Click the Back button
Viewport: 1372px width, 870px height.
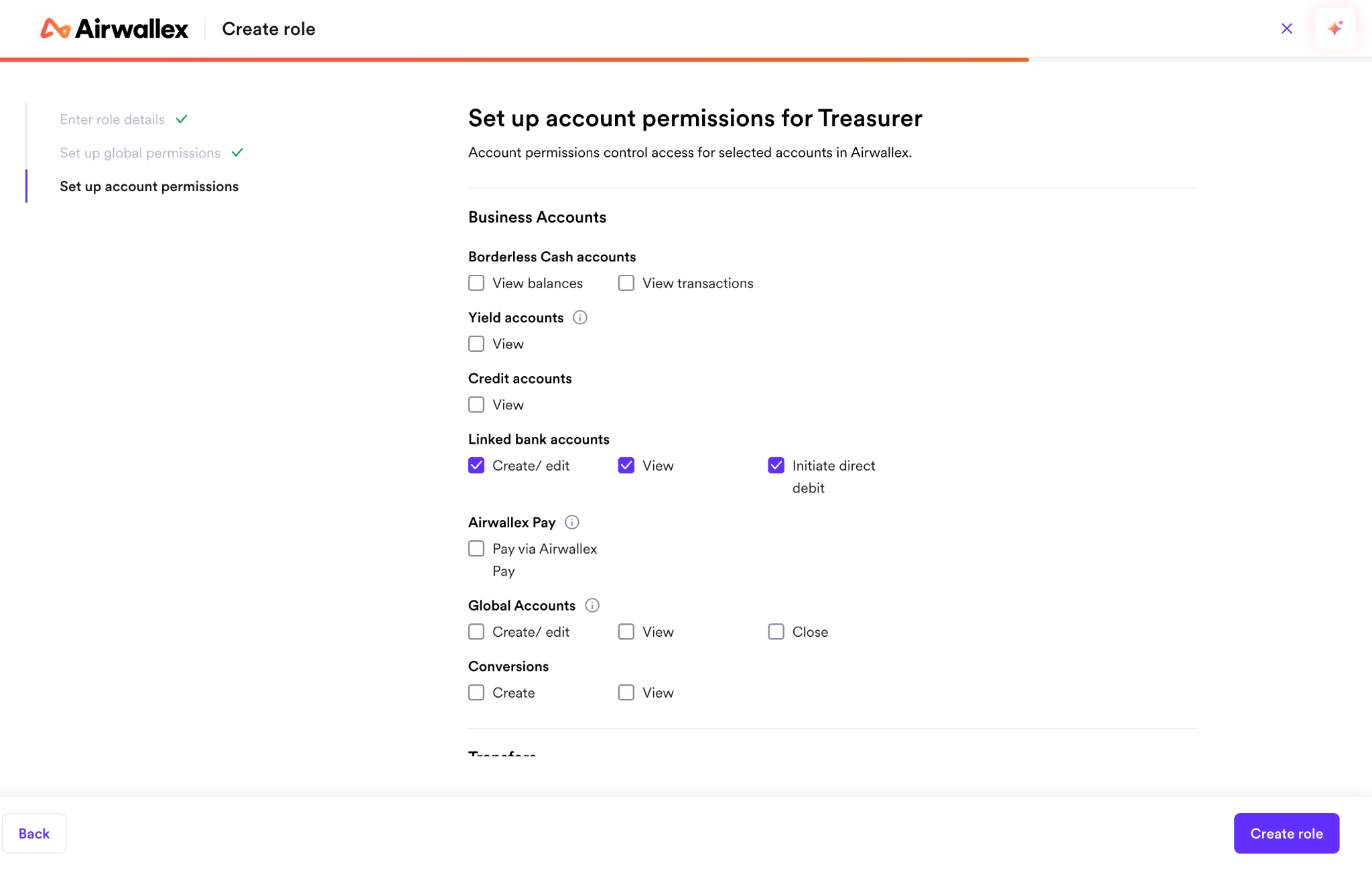tap(34, 833)
